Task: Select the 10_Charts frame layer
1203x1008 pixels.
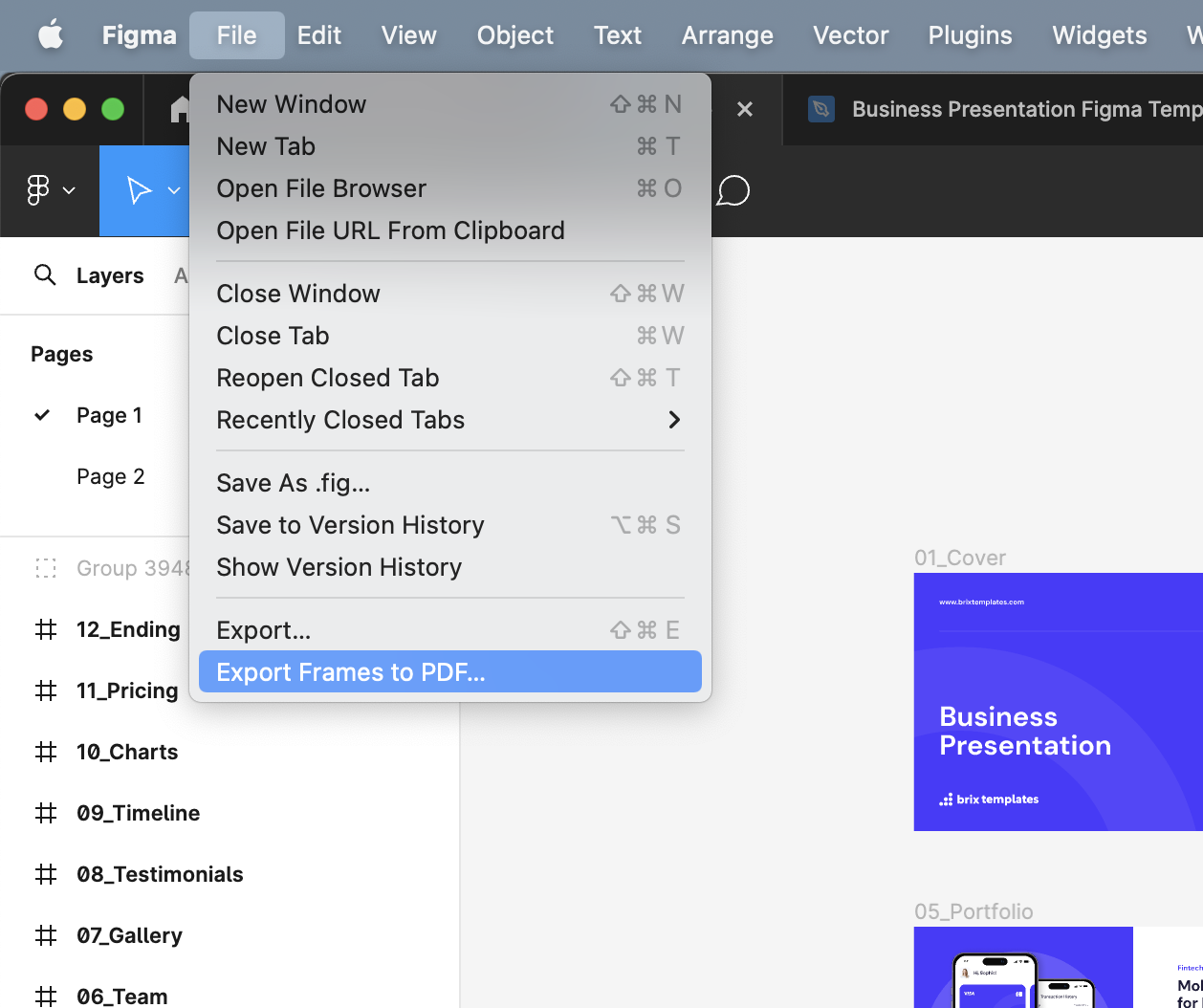Action: [127, 752]
